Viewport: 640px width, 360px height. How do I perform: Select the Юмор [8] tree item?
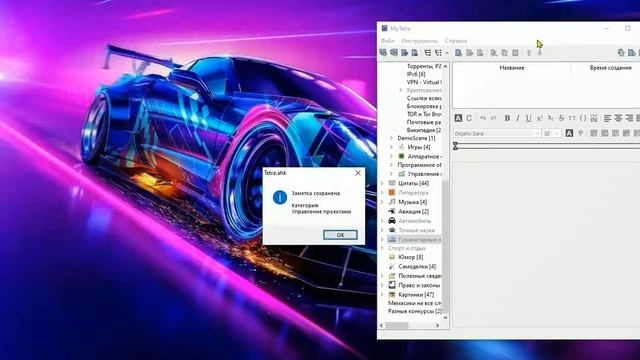click(410, 257)
